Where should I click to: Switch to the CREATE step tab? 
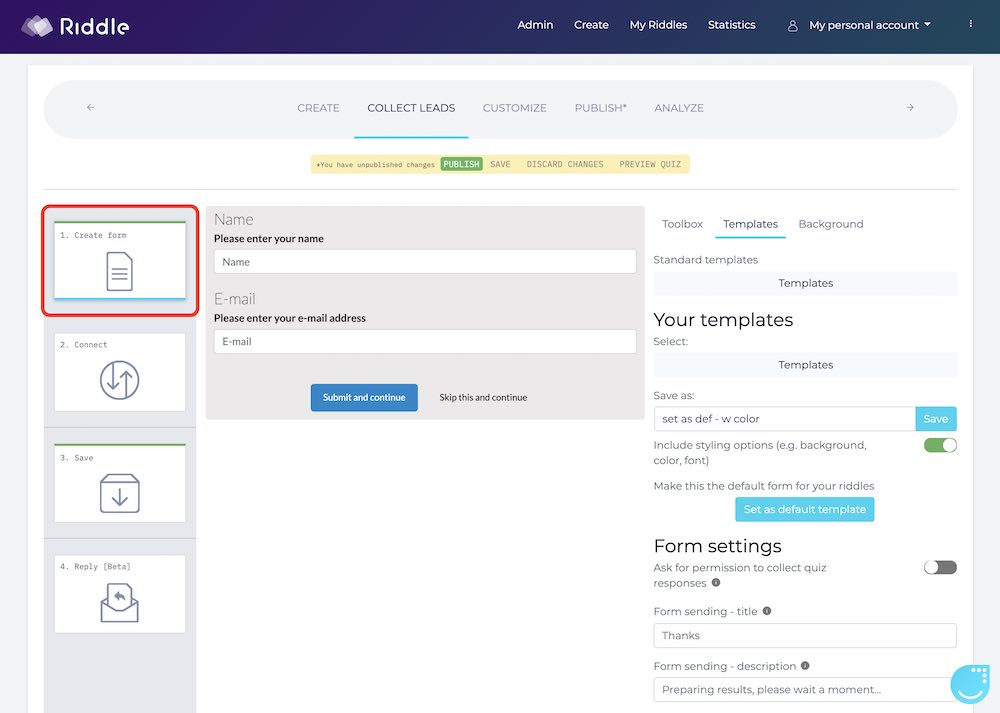point(318,108)
